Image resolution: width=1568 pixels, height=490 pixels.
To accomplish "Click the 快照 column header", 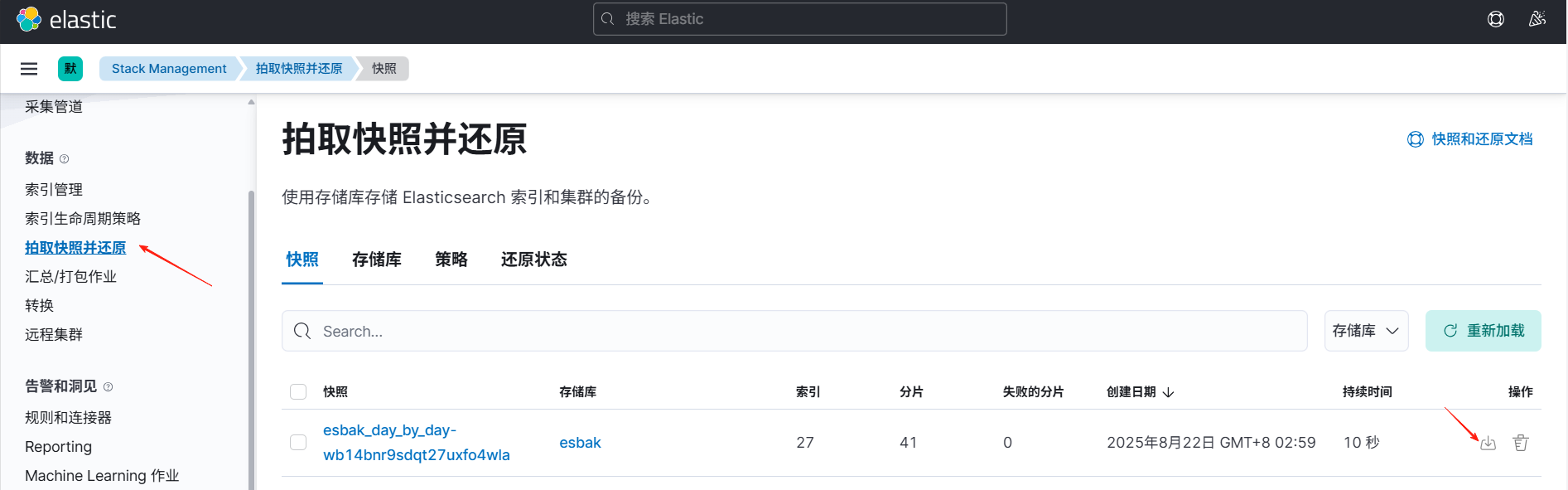I will point(335,392).
